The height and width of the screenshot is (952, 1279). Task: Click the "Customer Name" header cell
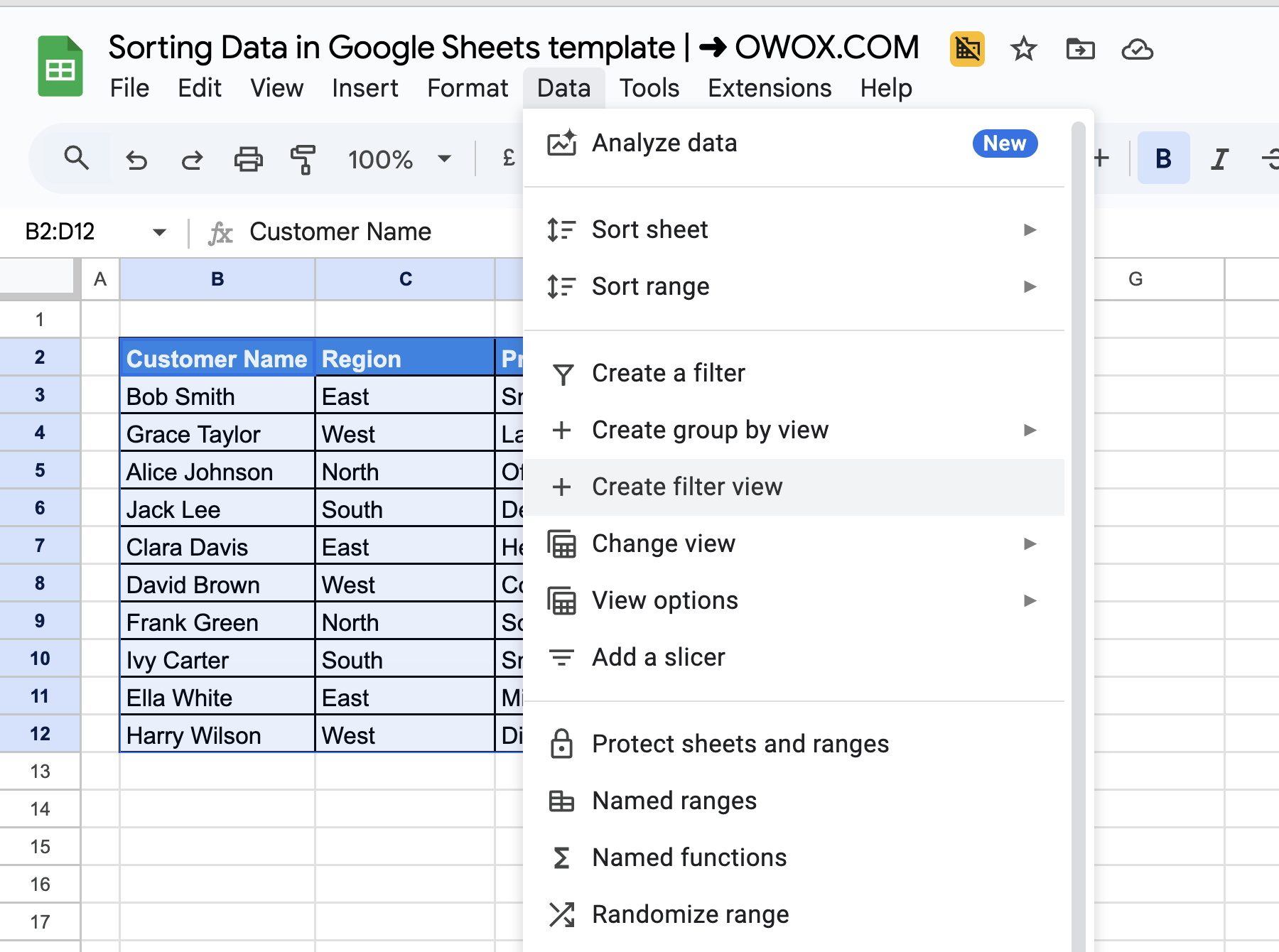pos(217,359)
